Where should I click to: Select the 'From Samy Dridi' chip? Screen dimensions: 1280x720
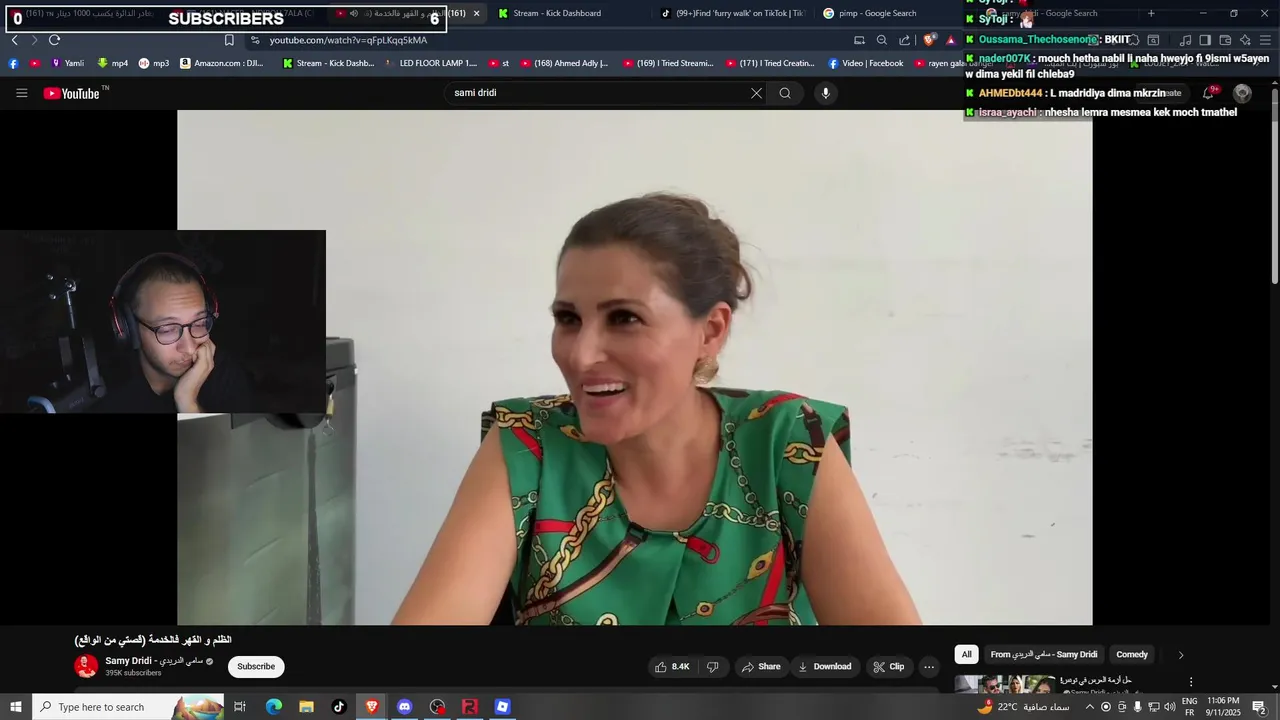[x=1044, y=655]
